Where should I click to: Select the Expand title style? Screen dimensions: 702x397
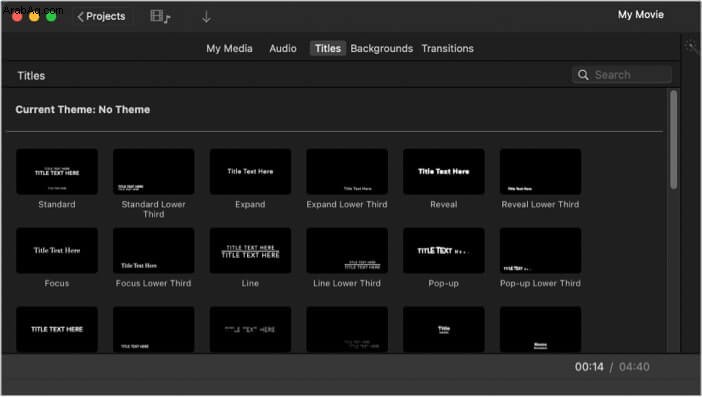pos(250,171)
